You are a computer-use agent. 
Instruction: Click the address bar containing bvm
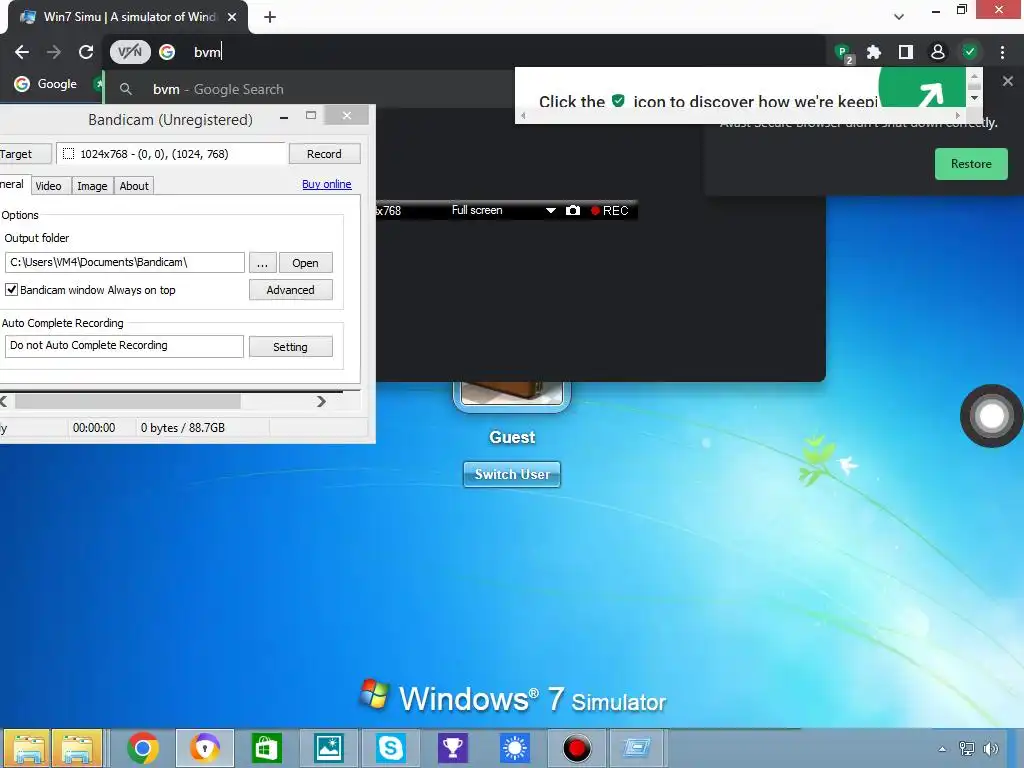[496, 52]
